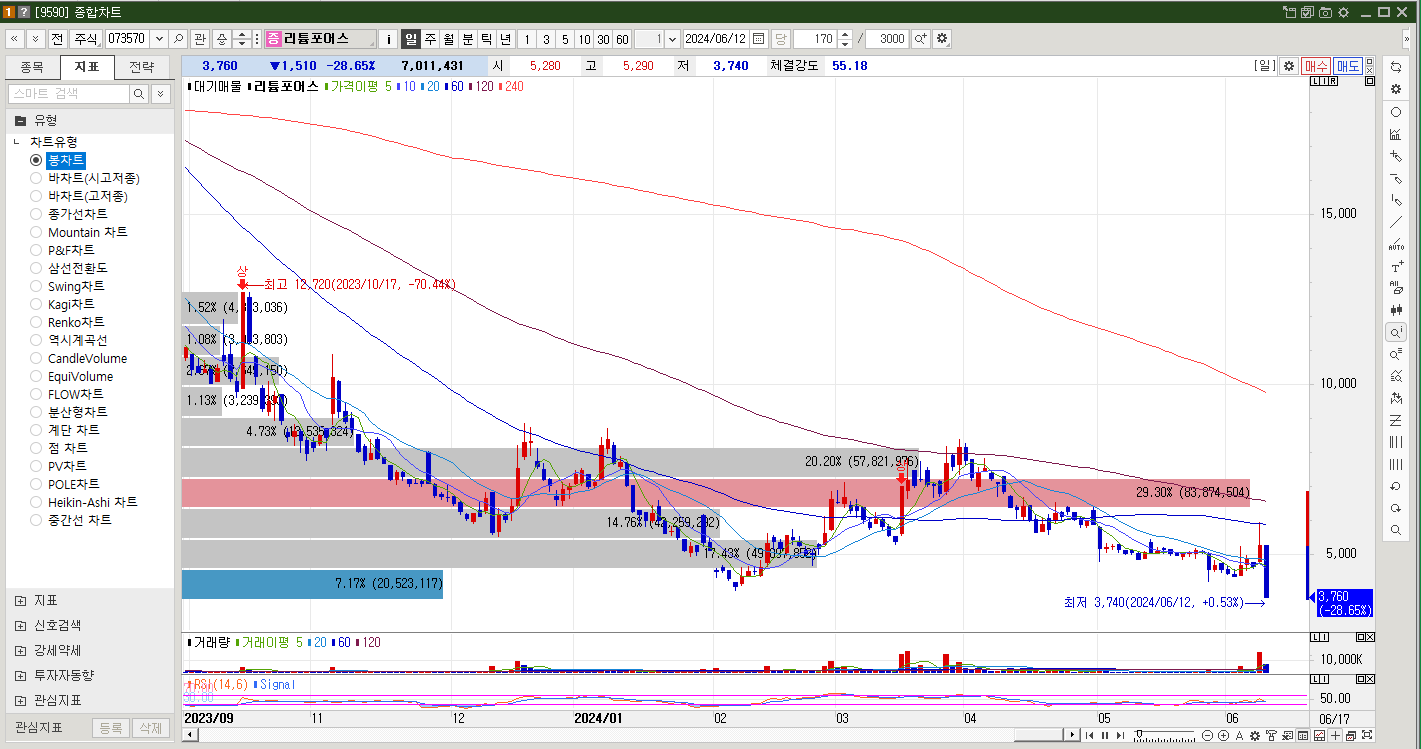Click the smart search magnifier in left panel
This screenshot has width=1421, height=749.
139,93
